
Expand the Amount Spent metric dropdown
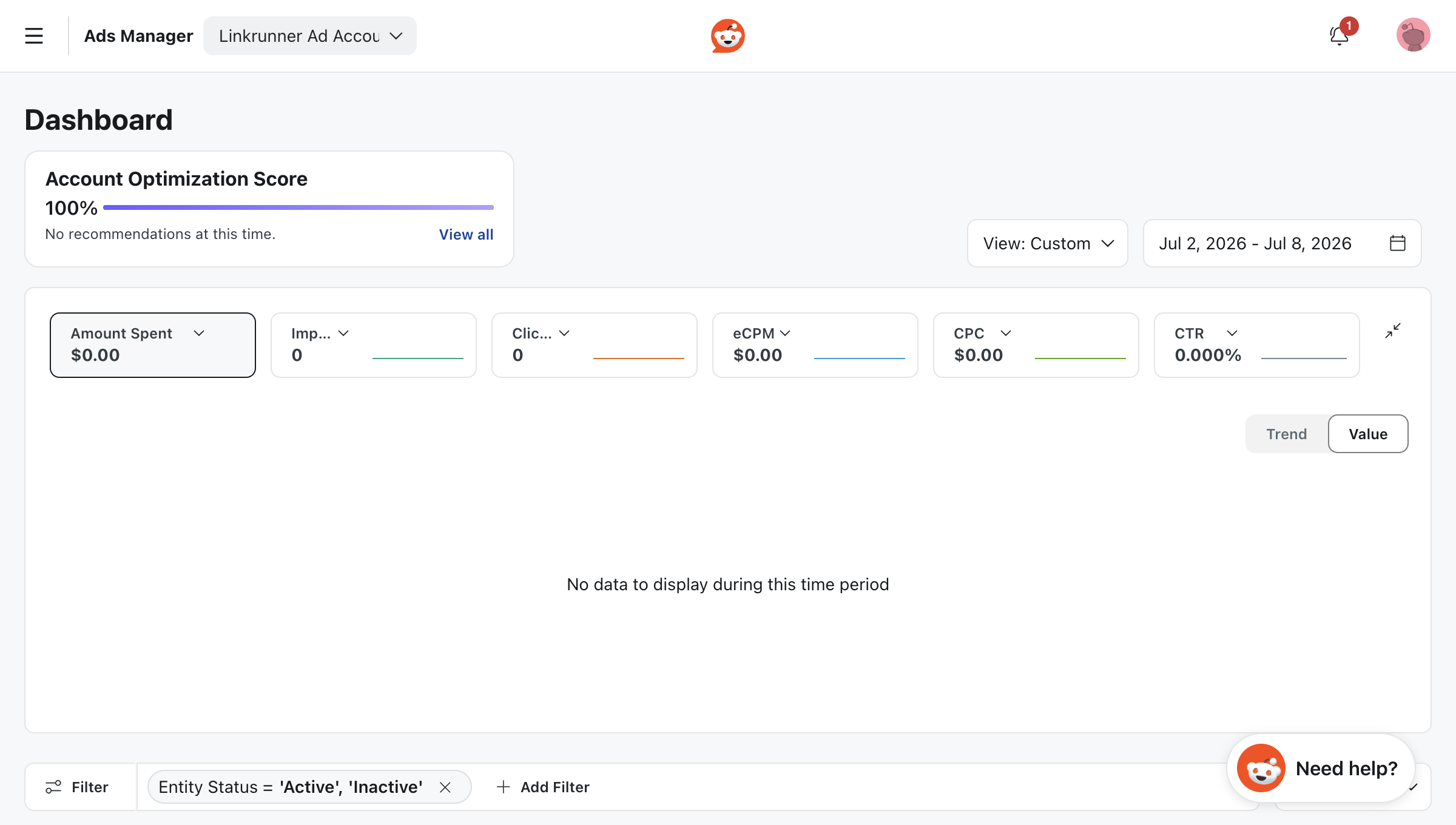click(199, 333)
